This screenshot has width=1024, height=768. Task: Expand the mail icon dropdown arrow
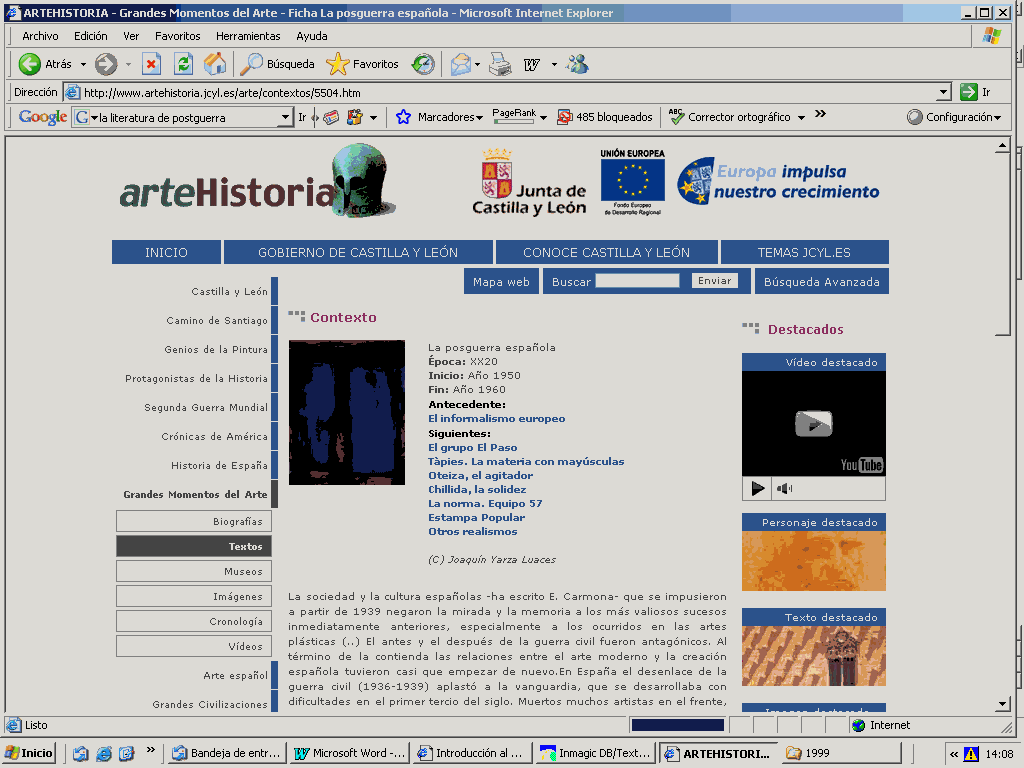coord(477,64)
